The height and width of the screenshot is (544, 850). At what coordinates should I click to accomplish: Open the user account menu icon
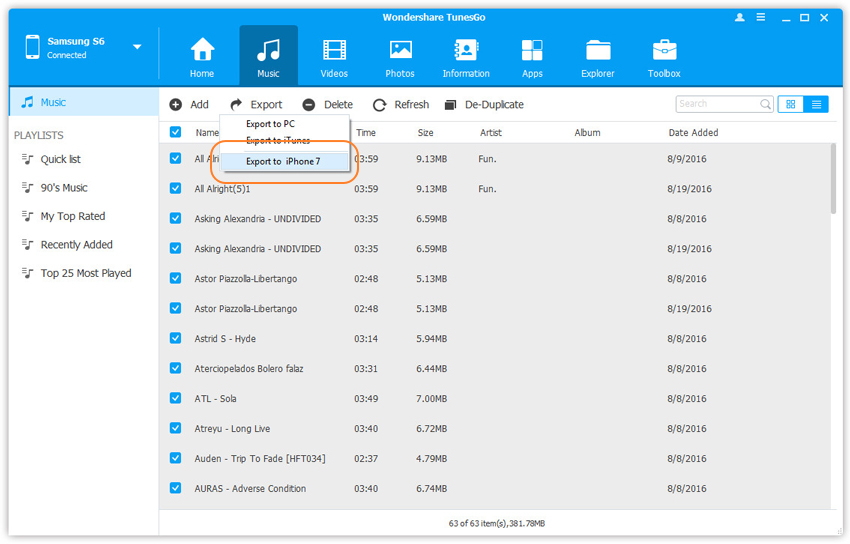tap(740, 17)
